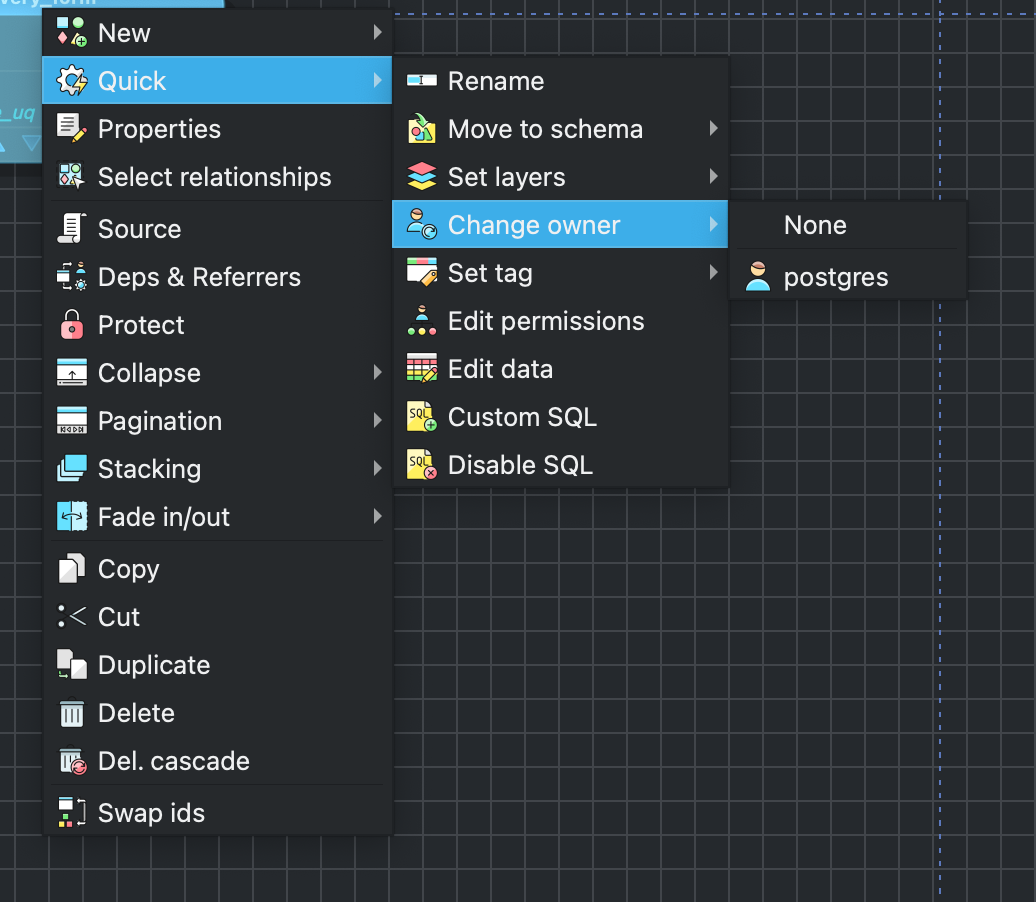The image size is (1036, 902).
Task: Click the Rename icon in the Quick submenu
Action: pos(422,81)
